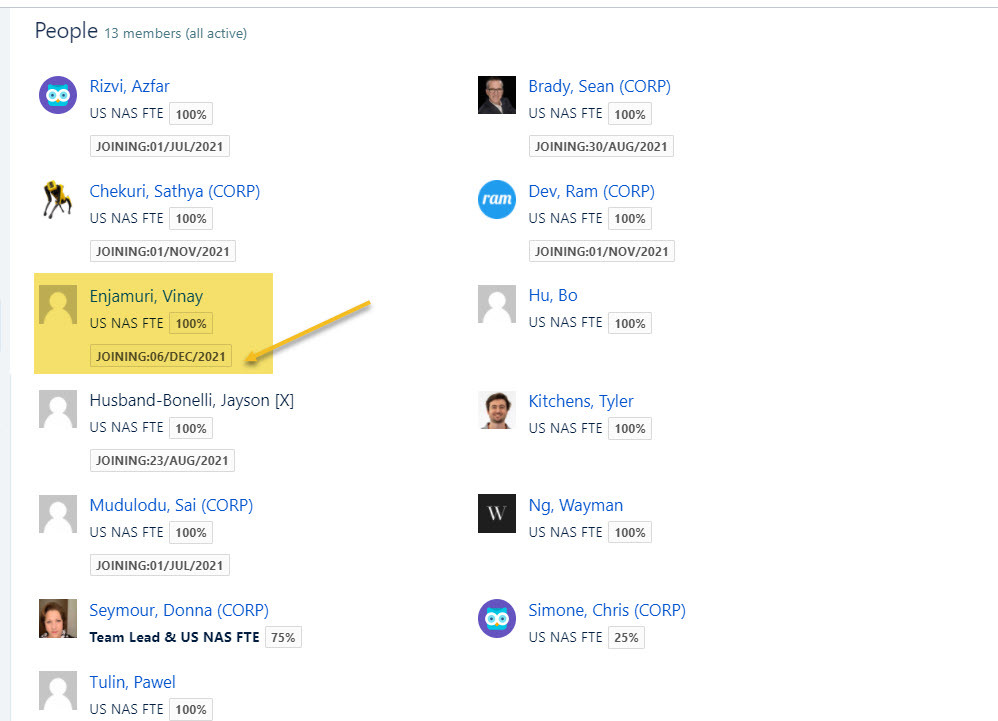Click Donna Seymour's profile photo
The image size is (998, 721).
point(58,619)
